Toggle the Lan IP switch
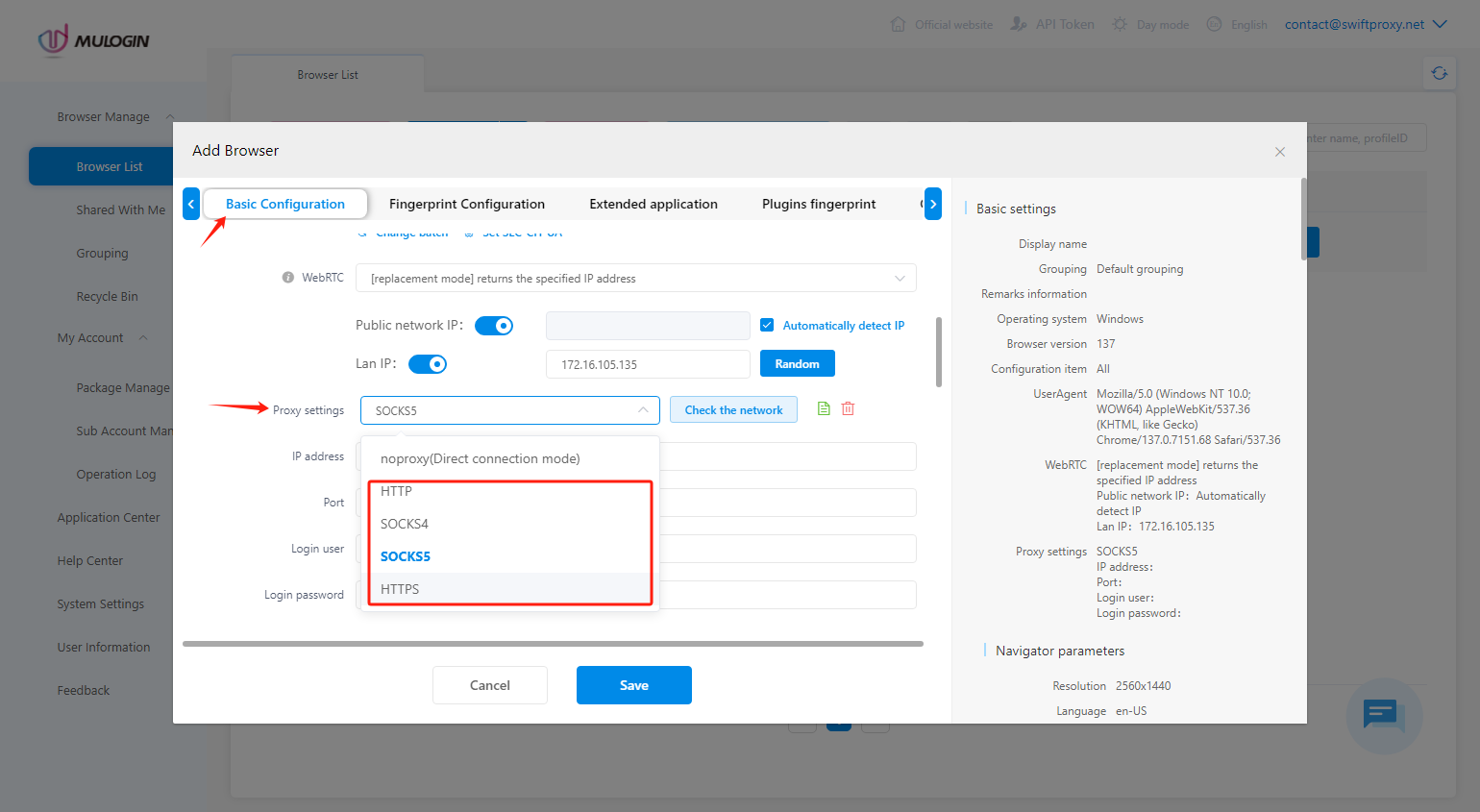 coord(428,364)
